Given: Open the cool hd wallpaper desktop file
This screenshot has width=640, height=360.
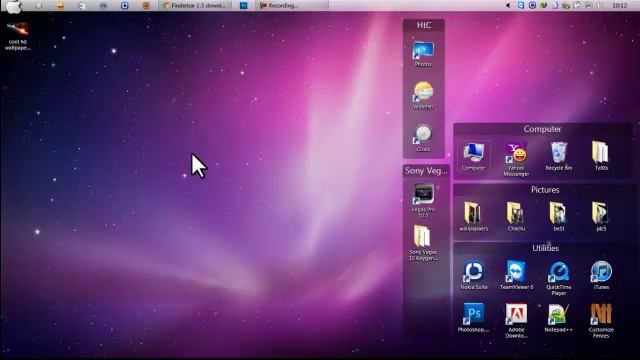Looking at the screenshot, I should coord(18,36).
